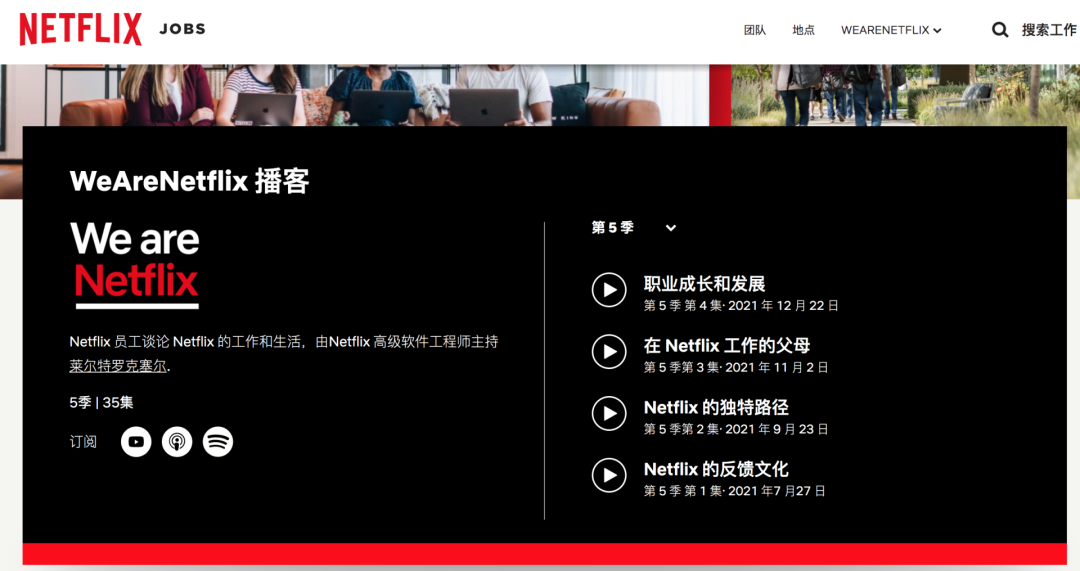
Task: Click date text 2021 年 11 月 2 日
Action: click(776, 368)
